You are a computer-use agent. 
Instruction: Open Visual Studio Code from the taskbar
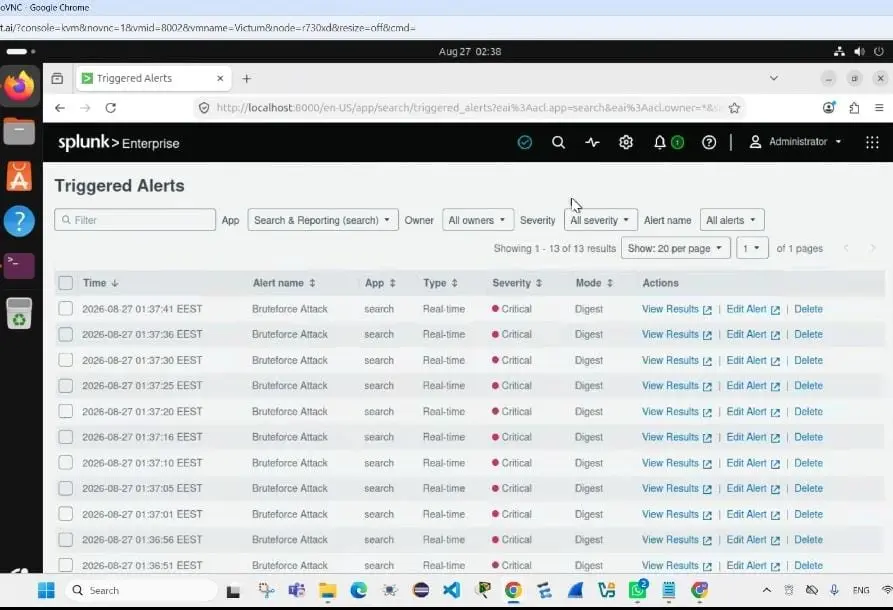coord(452,590)
